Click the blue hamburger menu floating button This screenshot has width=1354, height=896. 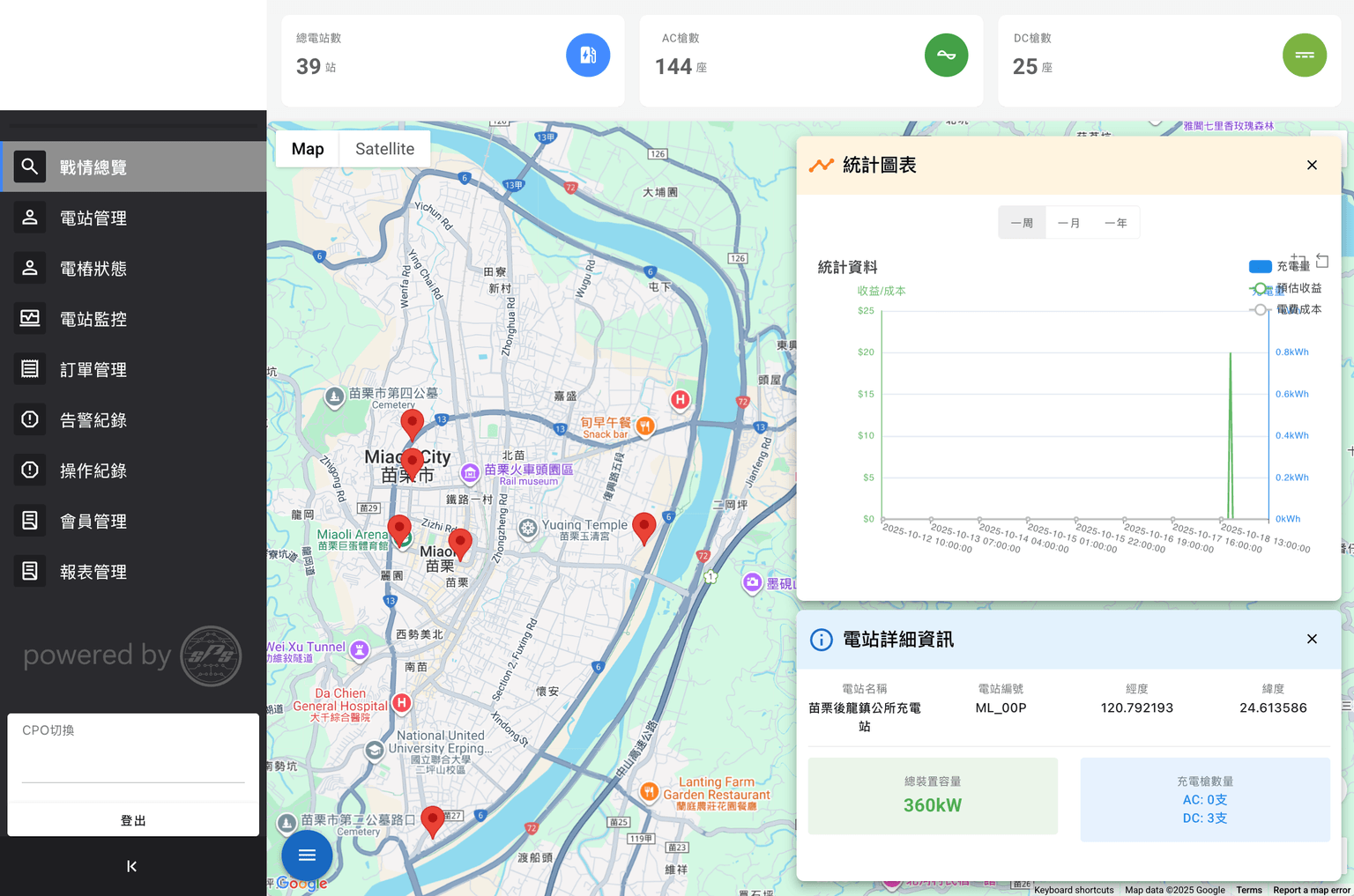307,855
